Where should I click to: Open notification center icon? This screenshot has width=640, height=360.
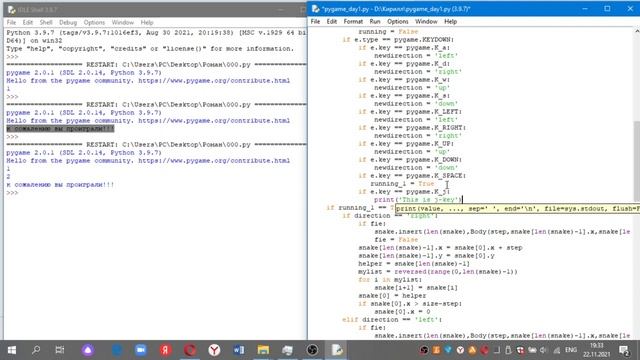point(624,350)
